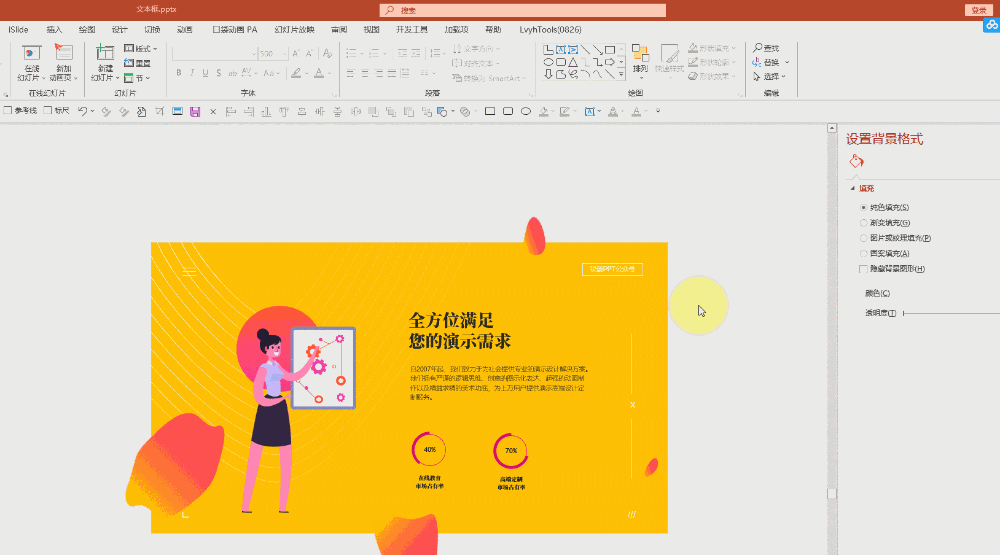Image resolution: width=1000 pixels, height=555 pixels.
Task: Click the align left icon in quick toolbar
Action: (x=231, y=112)
